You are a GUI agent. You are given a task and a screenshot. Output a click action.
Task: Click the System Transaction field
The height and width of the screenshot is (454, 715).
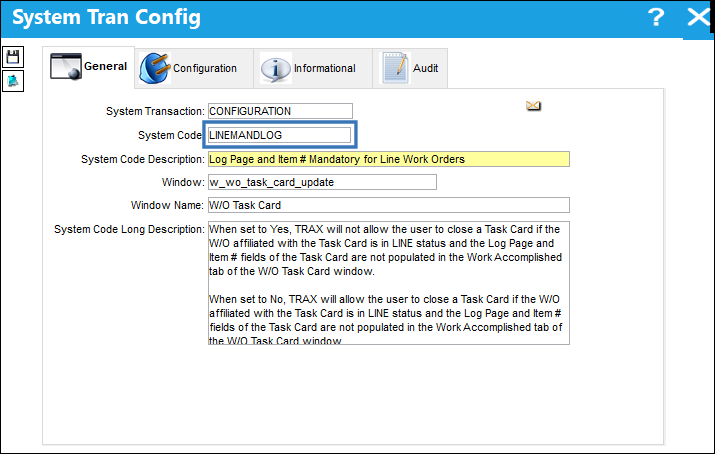coord(280,111)
